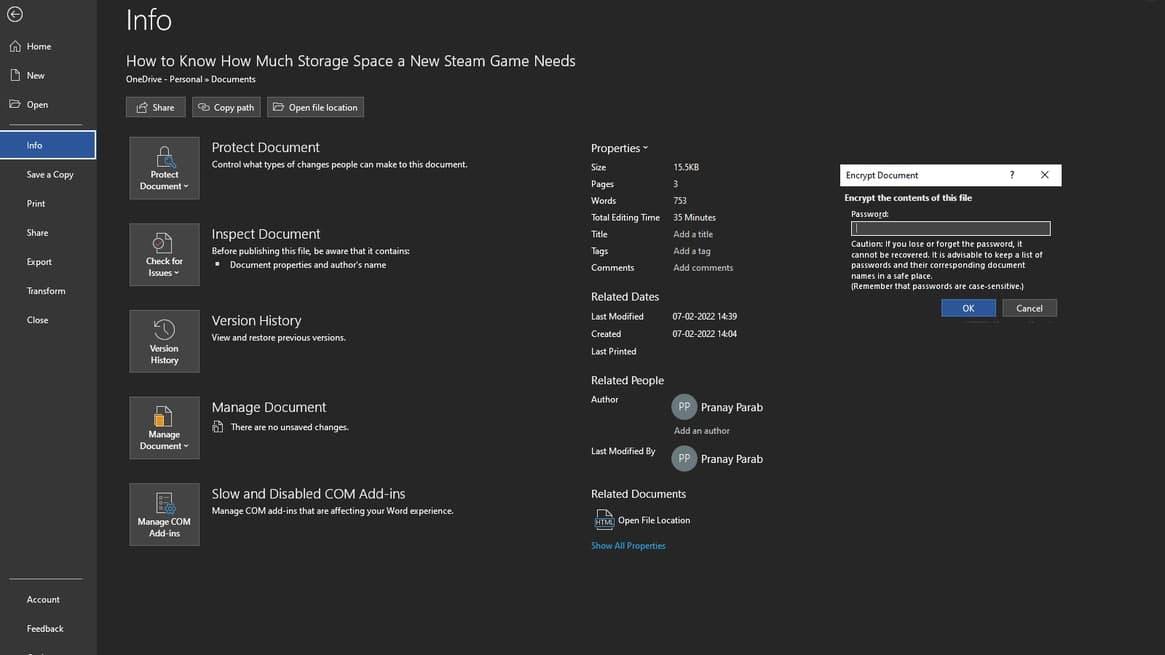Expand the Manage Document dropdown
This screenshot has height=655, width=1165.
pyautogui.click(x=164, y=428)
